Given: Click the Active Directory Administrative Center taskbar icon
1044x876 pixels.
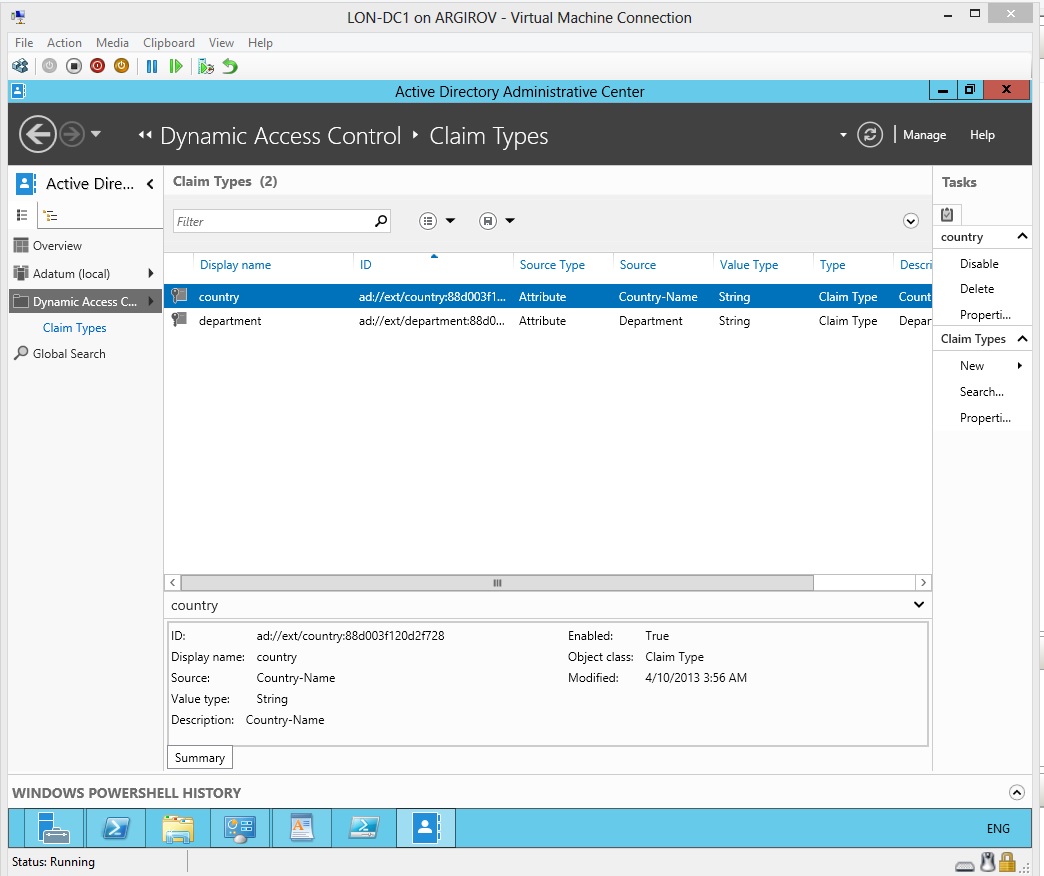Looking at the screenshot, I should pos(426,827).
